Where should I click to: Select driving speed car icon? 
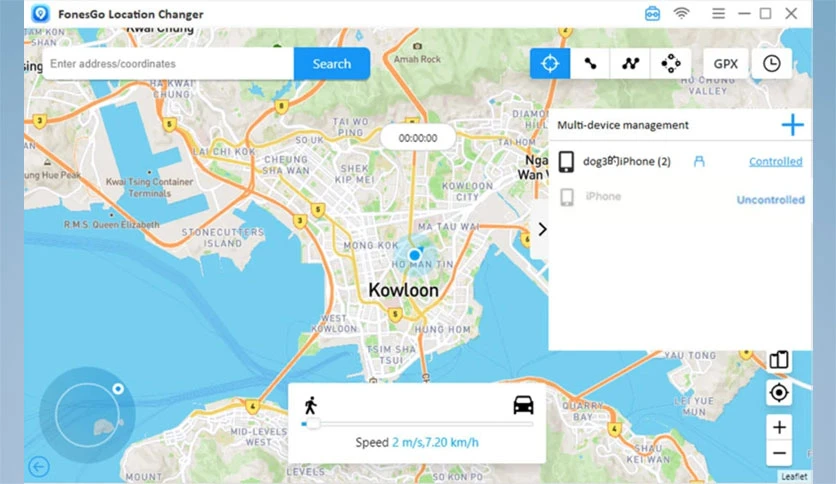(x=523, y=405)
